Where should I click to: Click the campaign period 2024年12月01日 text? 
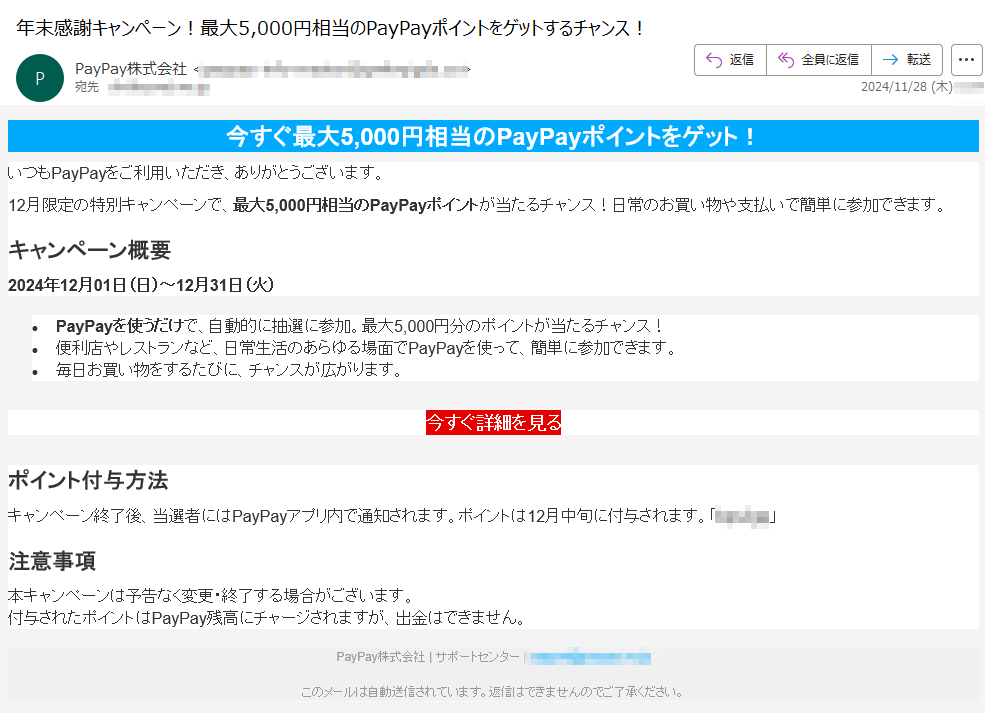point(140,285)
